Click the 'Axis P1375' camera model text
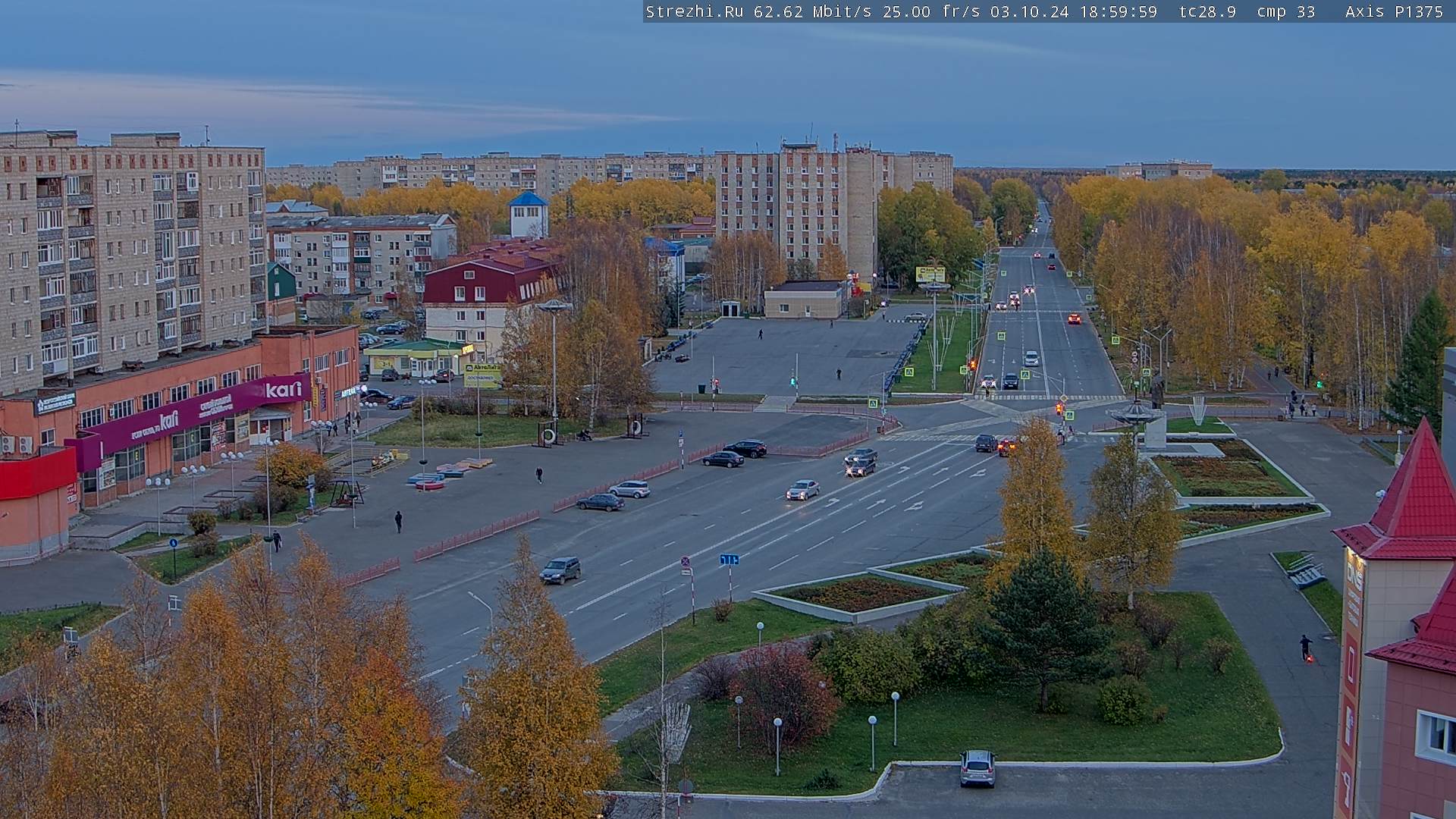The width and height of the screenshot is (1456, 819). pyautogui.click(x=1394, y=11)
